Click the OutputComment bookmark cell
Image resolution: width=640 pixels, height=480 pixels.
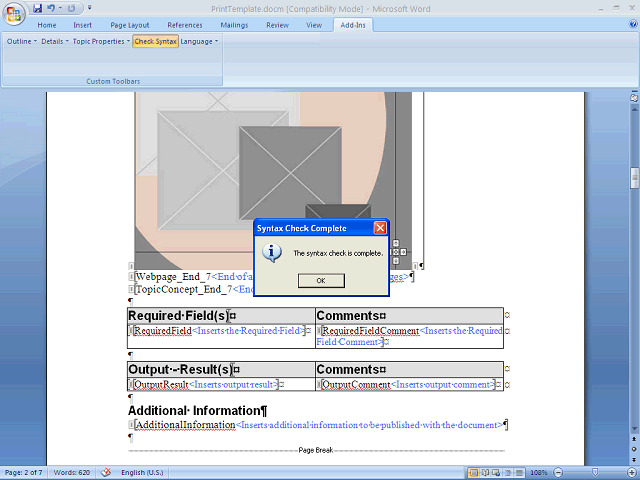coord(409,384)
